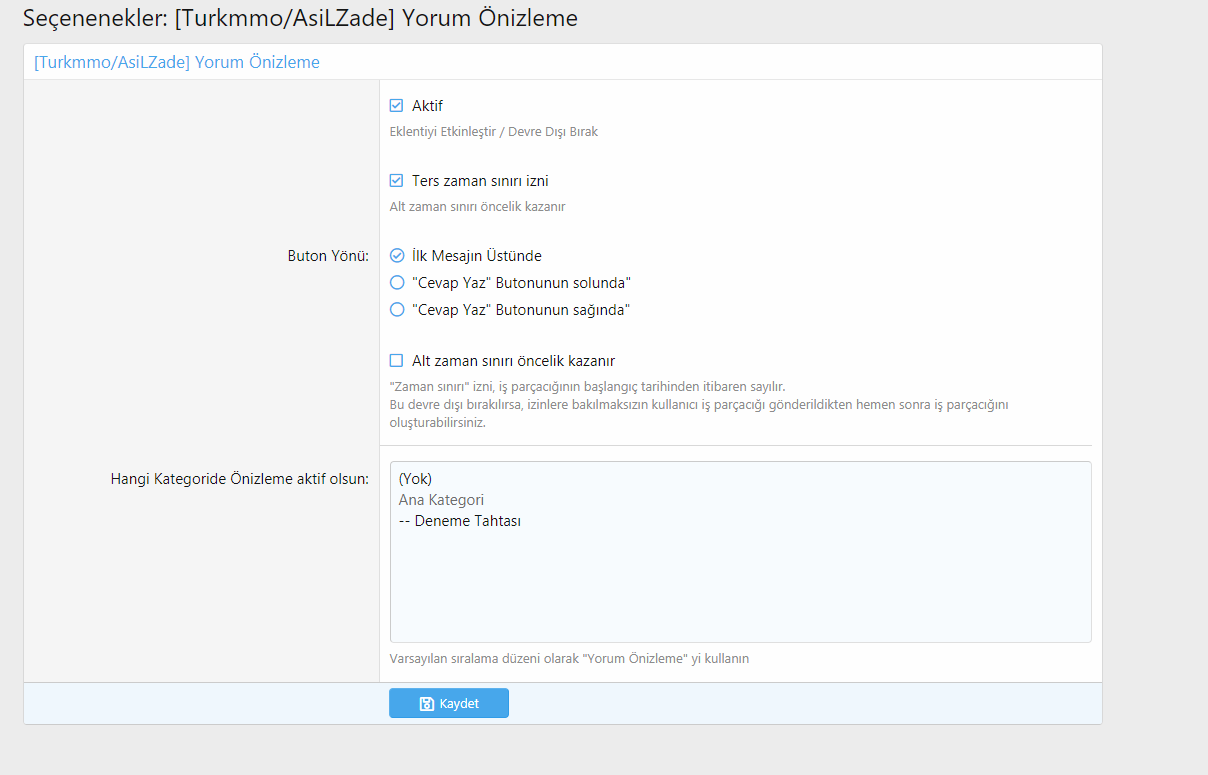This screenshot has width=1208, height=775.
Task: Click the Aktif label text
Action: [427, 105]
